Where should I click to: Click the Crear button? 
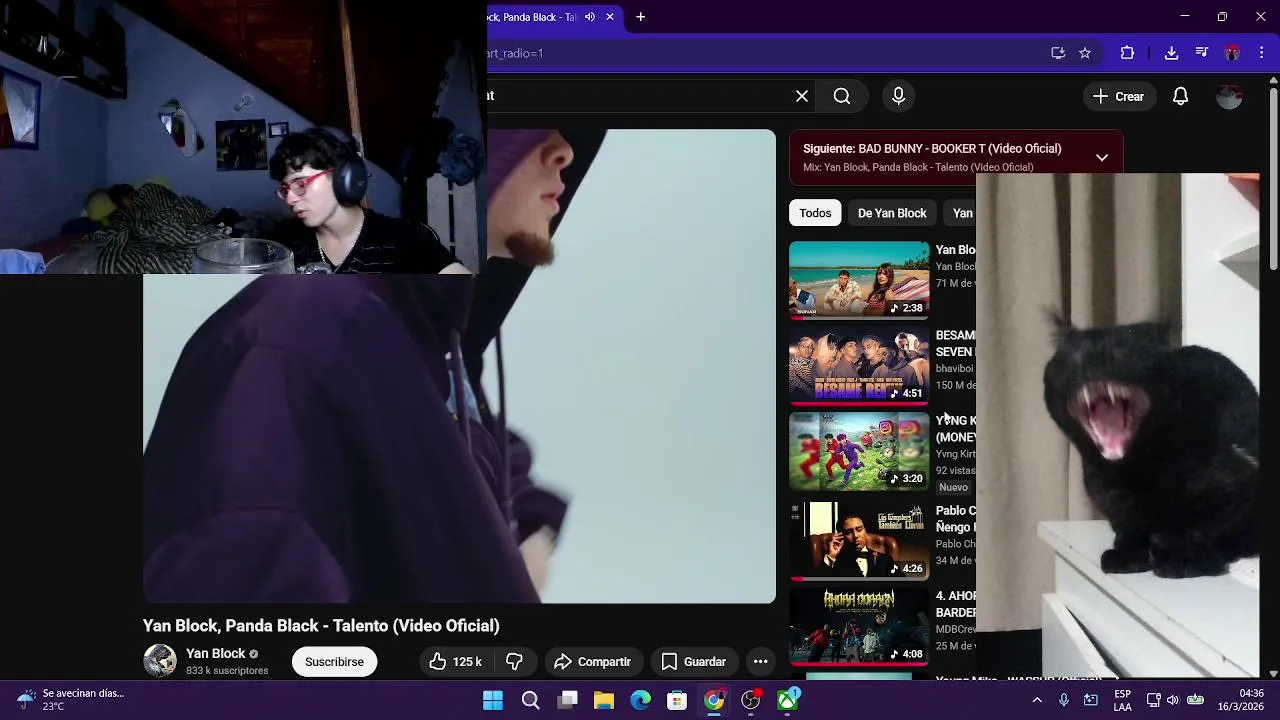coord(1118,96)
